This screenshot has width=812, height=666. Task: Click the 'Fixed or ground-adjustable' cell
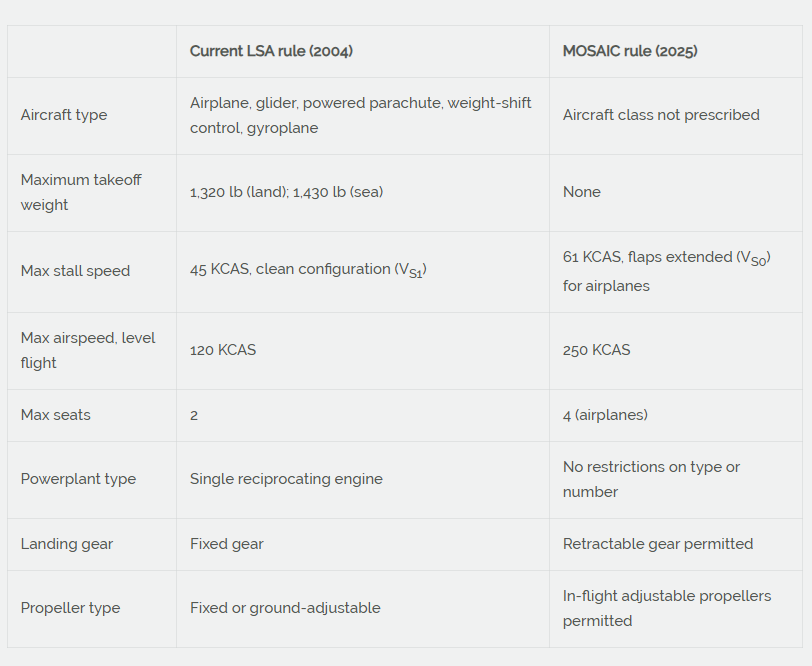click(x=285, y=608)
